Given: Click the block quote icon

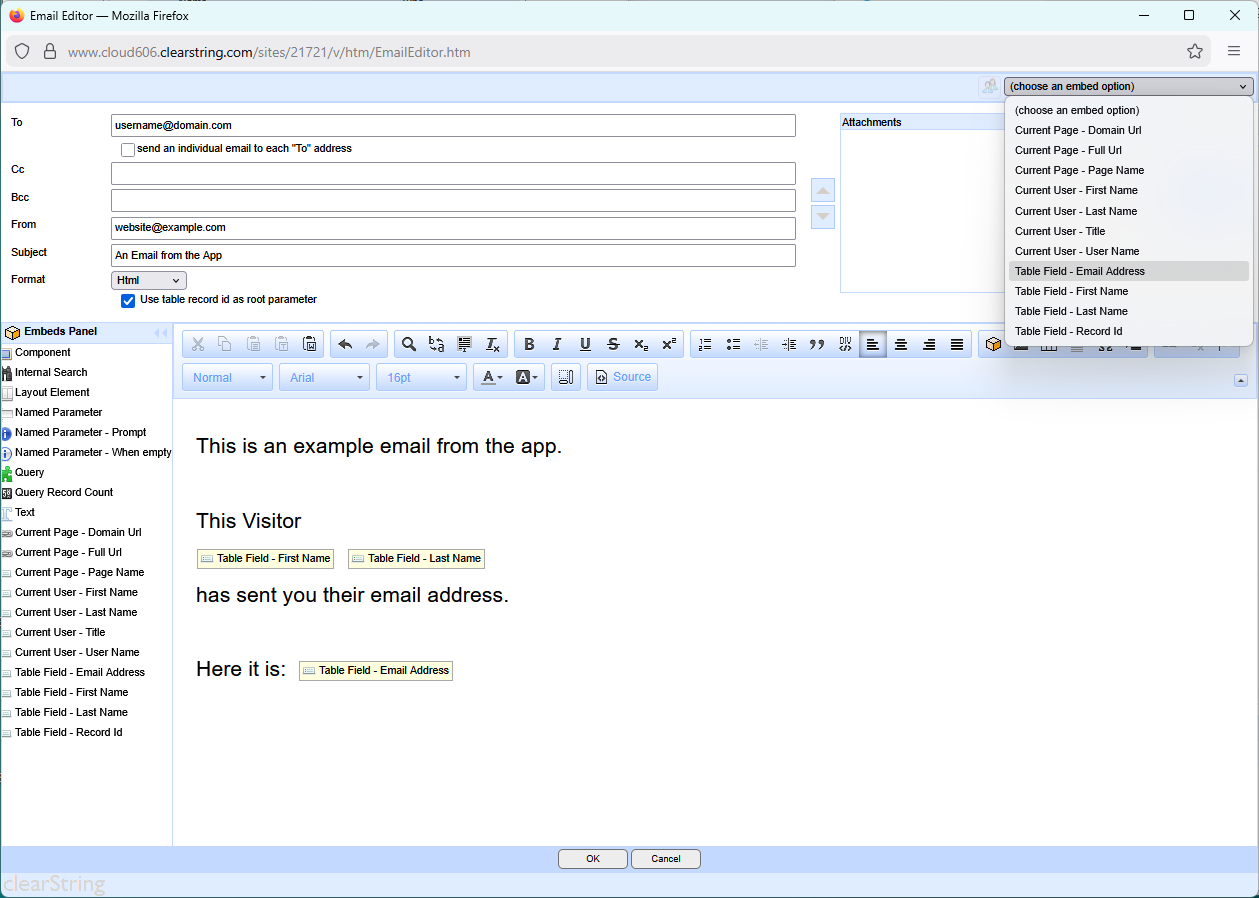Looking at the screenshot, I should pyautogui.click(x=817, y=344).
